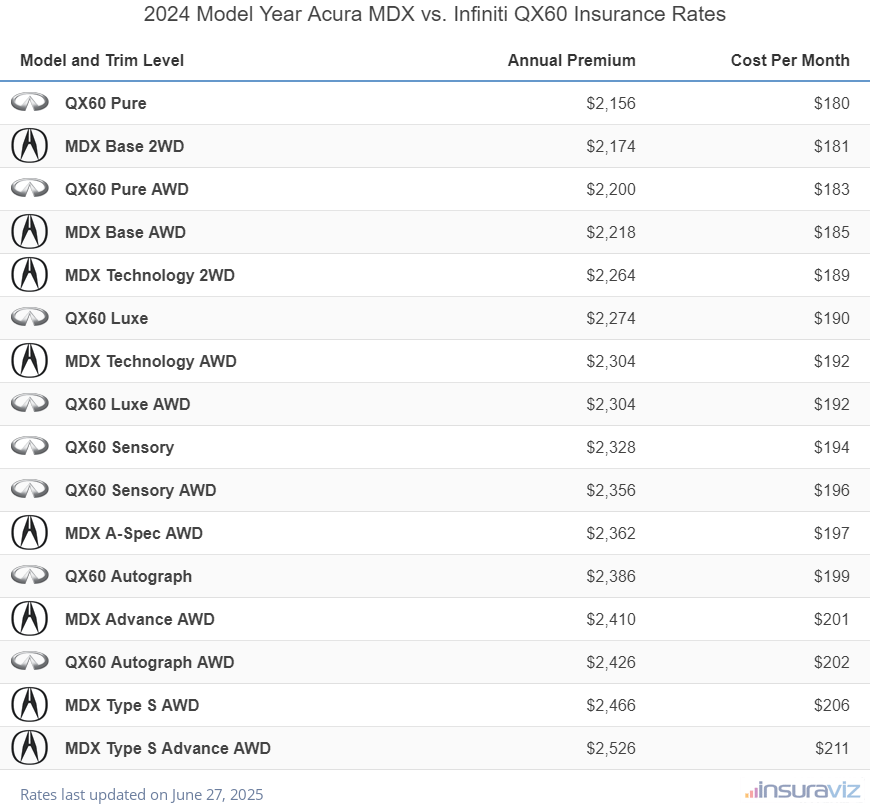
Task: Click the $2,386 annual premium value
Action: 611,576
